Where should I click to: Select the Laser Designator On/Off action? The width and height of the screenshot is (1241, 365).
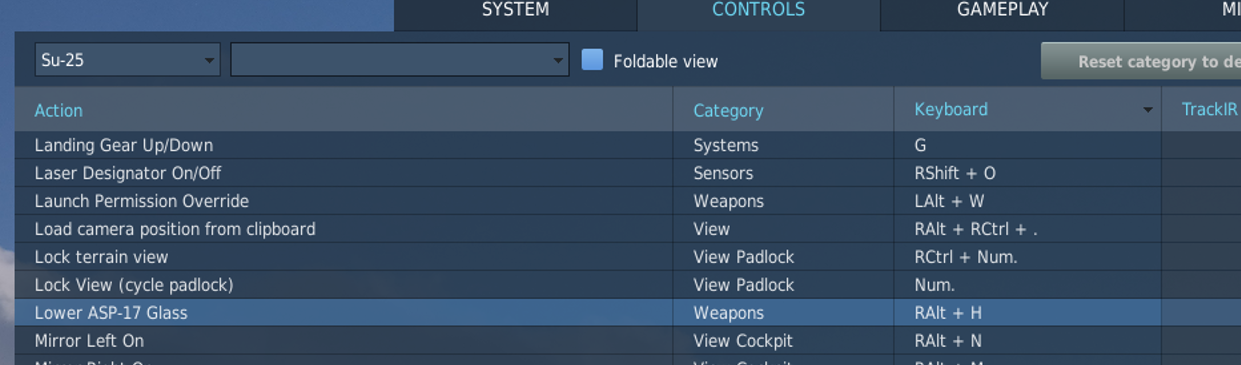pyautogui.click(x=128, y=173)
